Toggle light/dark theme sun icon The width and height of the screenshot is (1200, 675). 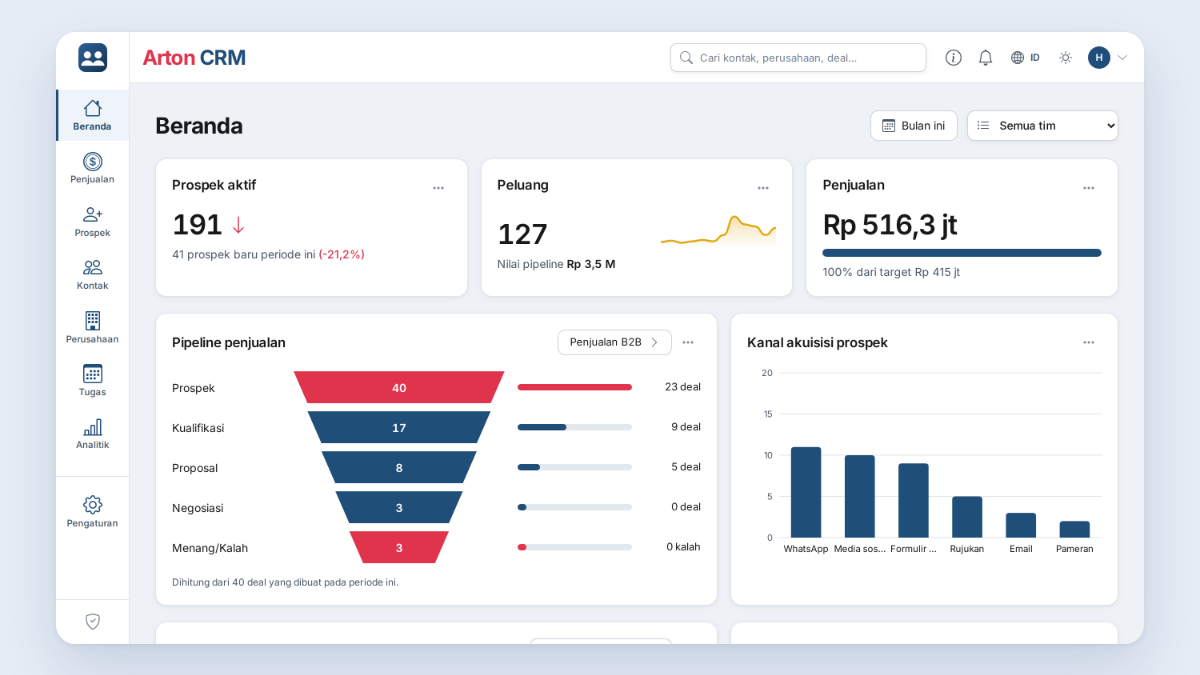(1065, 57)
